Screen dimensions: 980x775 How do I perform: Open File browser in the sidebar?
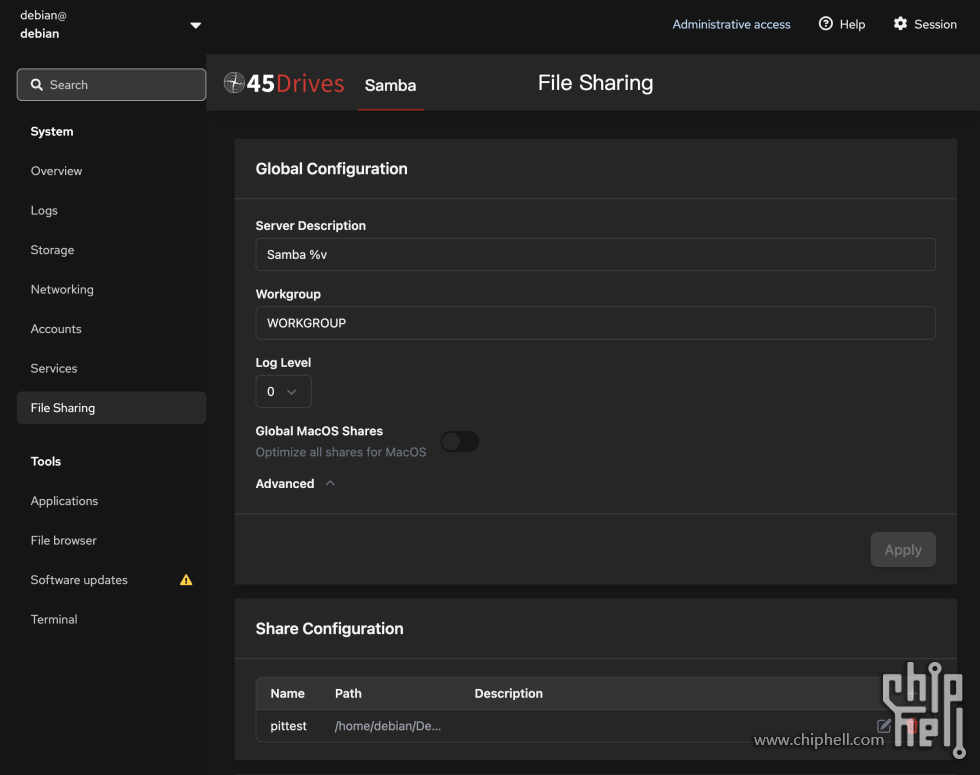64,540
